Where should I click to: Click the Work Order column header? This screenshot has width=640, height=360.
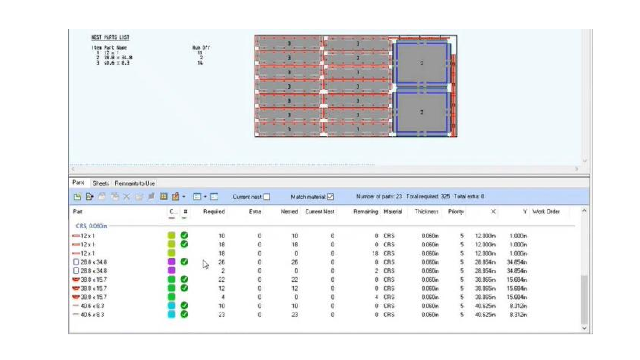[546, 211]
